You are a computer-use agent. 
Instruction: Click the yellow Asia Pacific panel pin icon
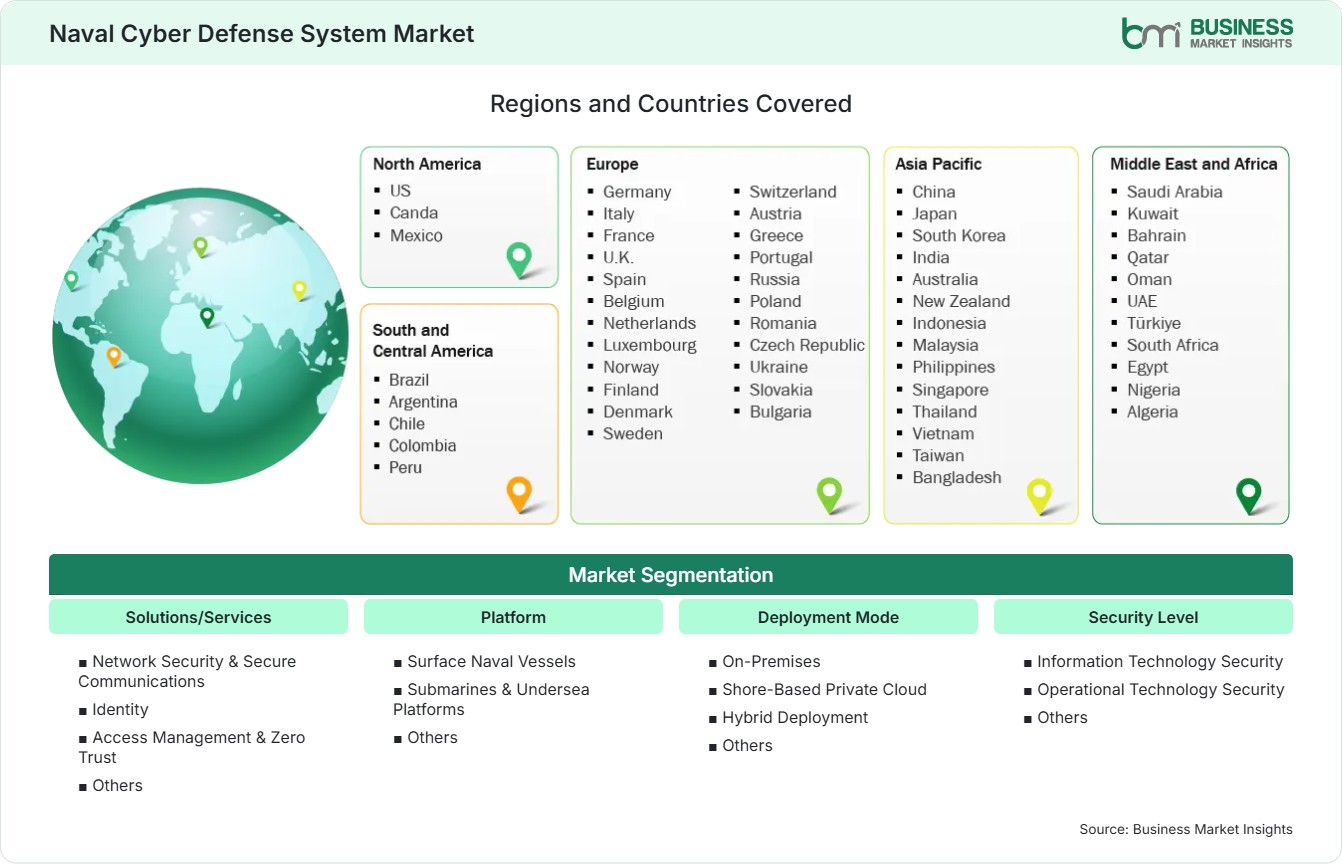(1040, 495)
